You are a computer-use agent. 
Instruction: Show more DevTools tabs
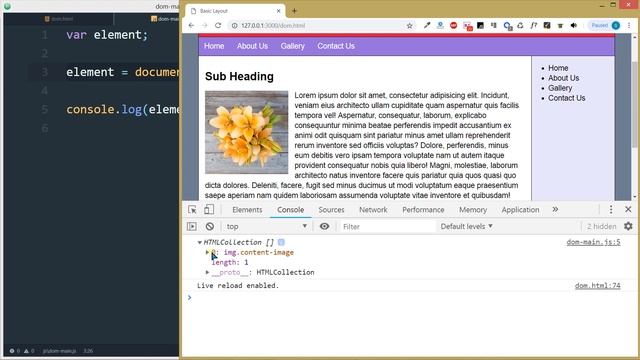pos(555,209)
